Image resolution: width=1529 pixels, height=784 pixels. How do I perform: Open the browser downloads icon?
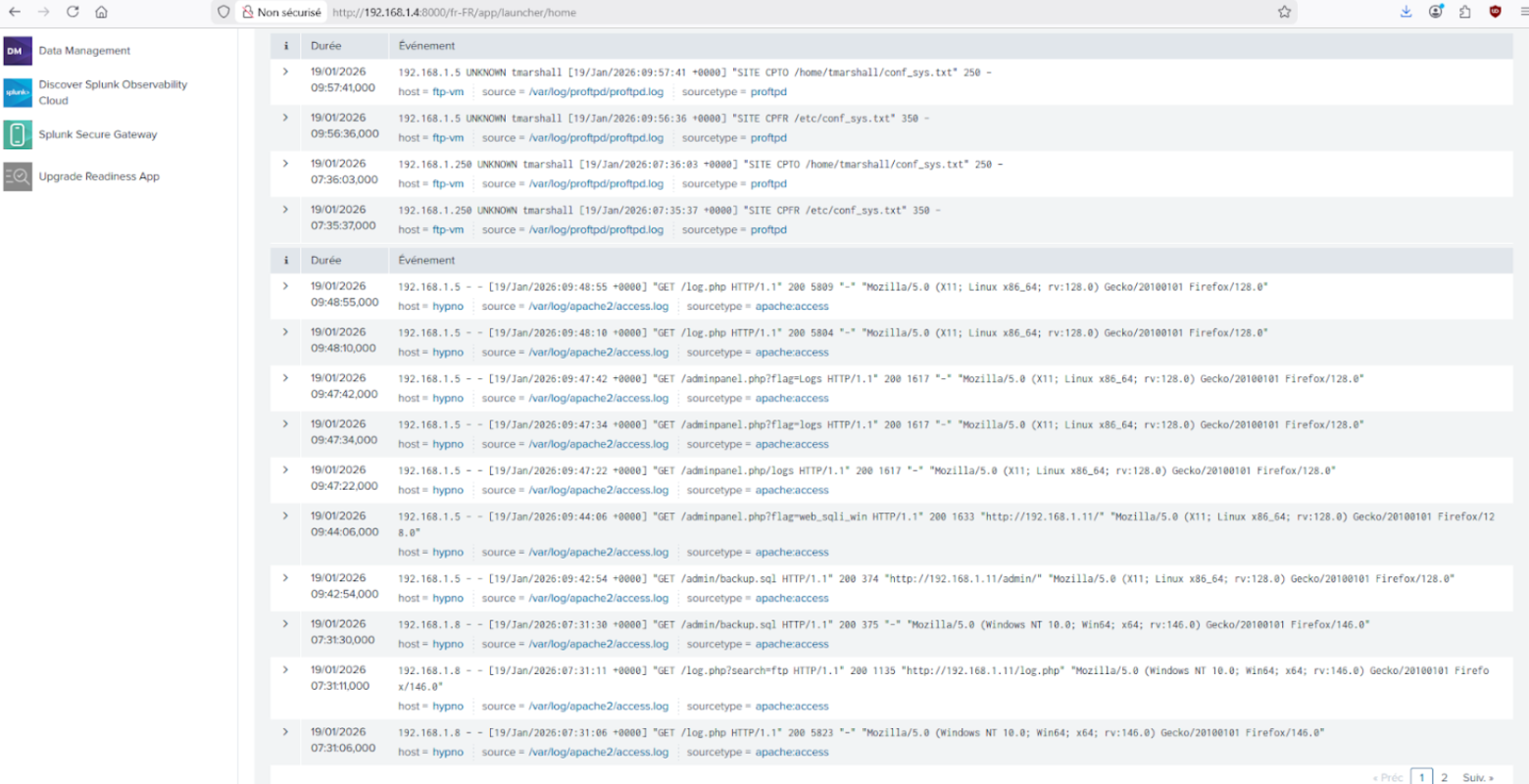coord(1406,12)
